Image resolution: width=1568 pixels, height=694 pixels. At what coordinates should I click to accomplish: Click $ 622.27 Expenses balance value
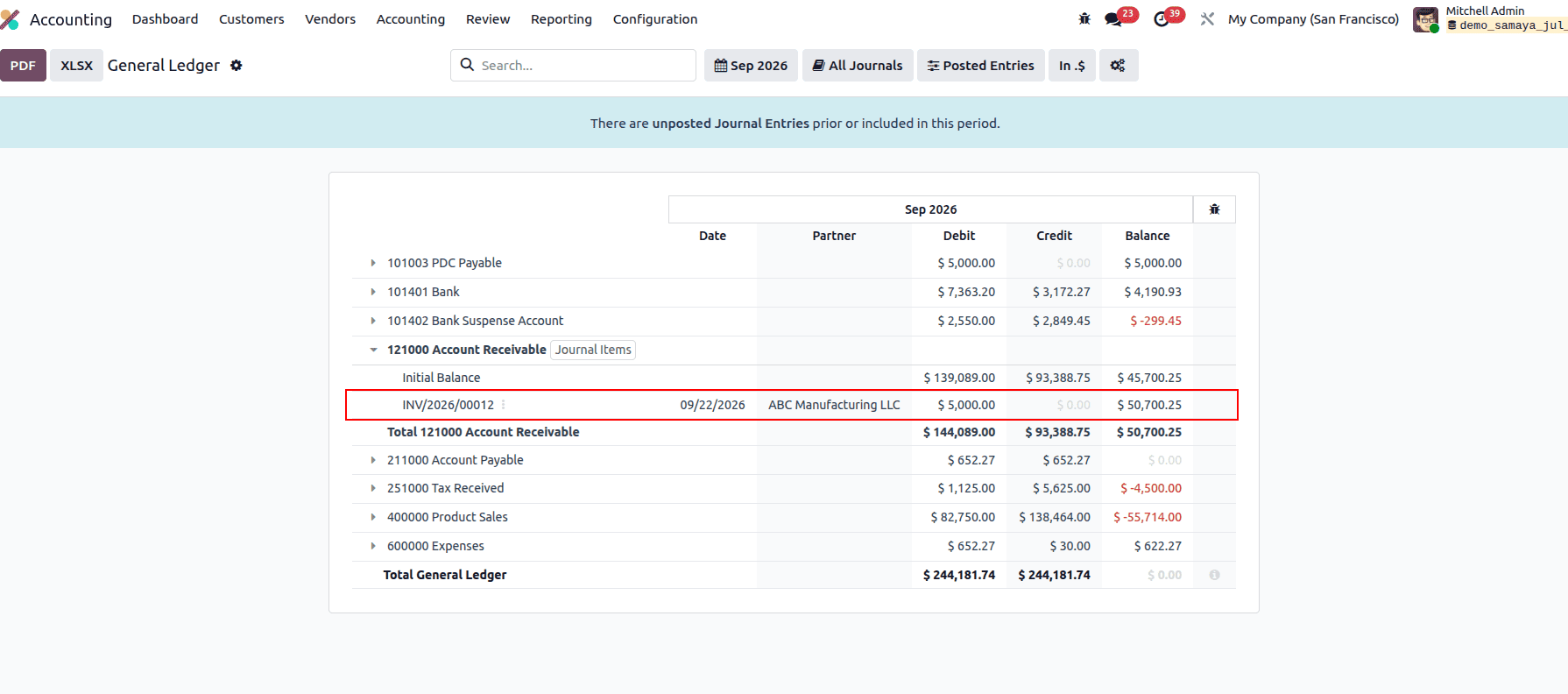tap(1158, 546)
